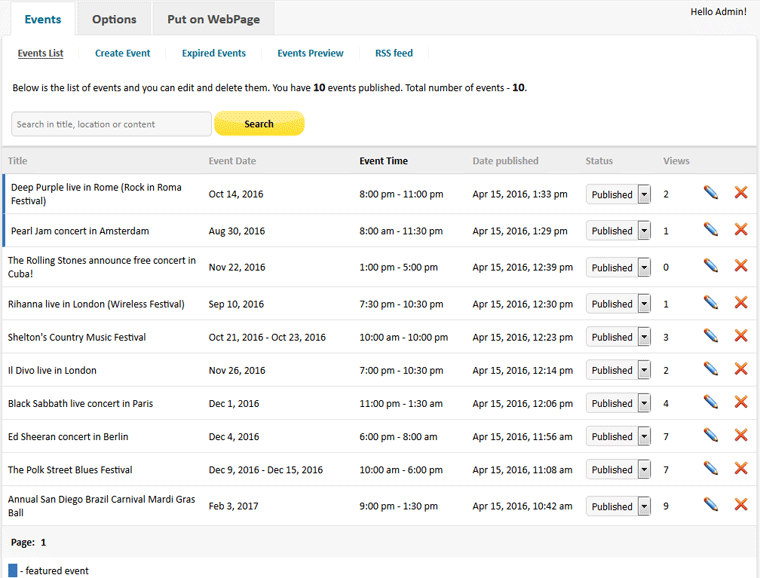
Task: Edit Shelton's Country Music Festival event
Action: pos(711,336)
